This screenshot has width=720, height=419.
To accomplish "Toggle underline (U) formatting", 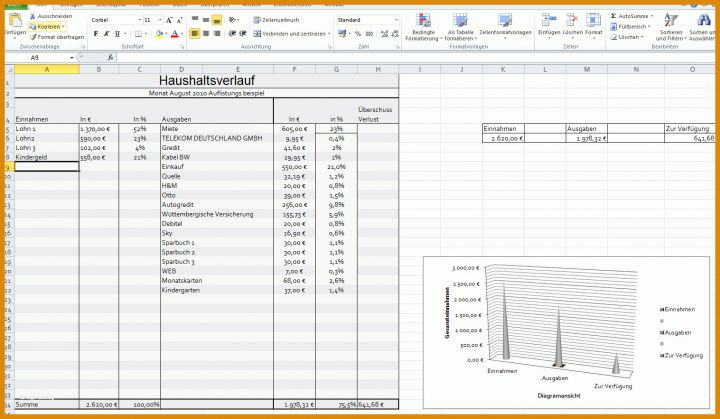I will [118, 34].
